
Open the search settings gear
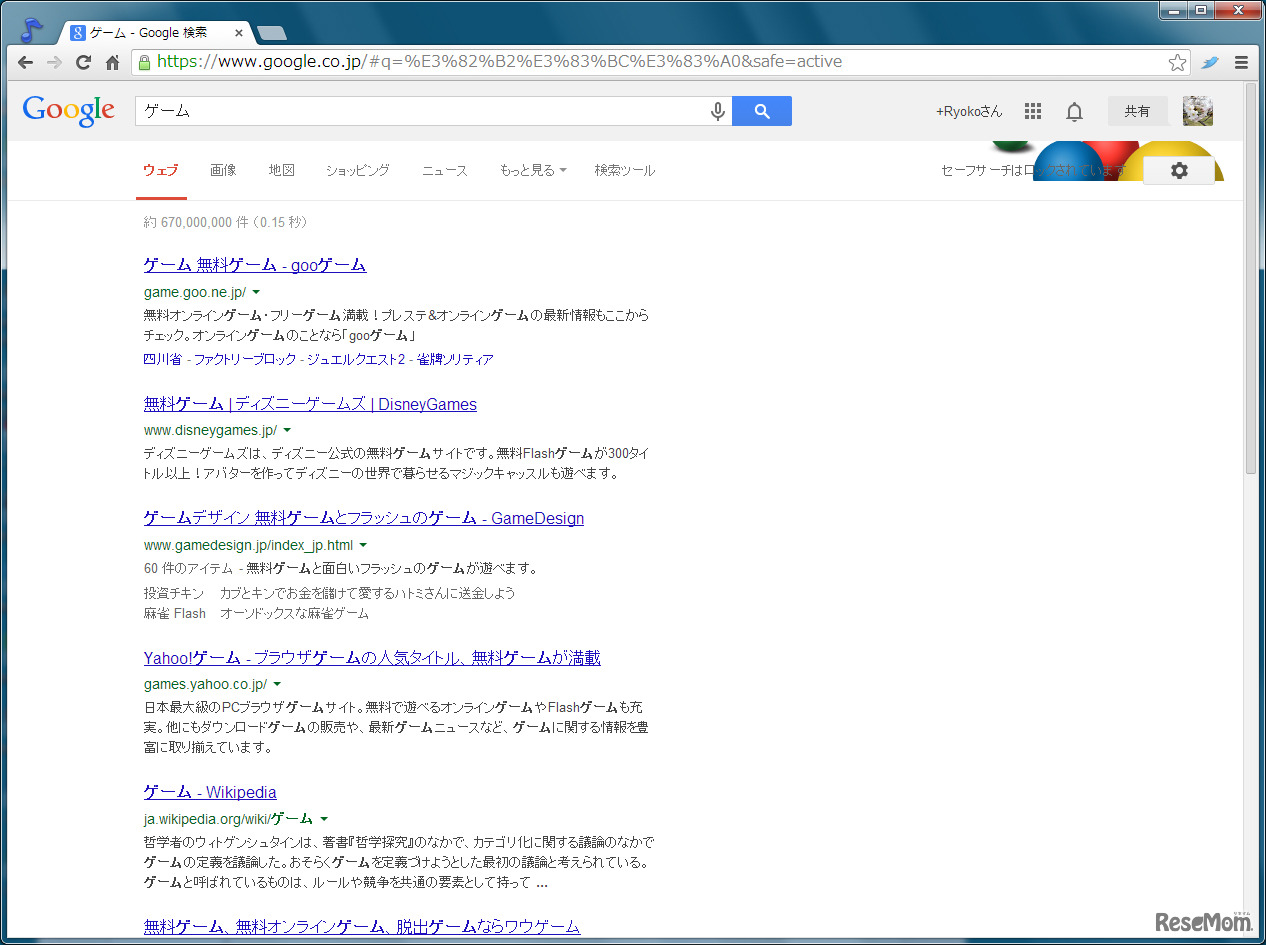(1179, 171)
